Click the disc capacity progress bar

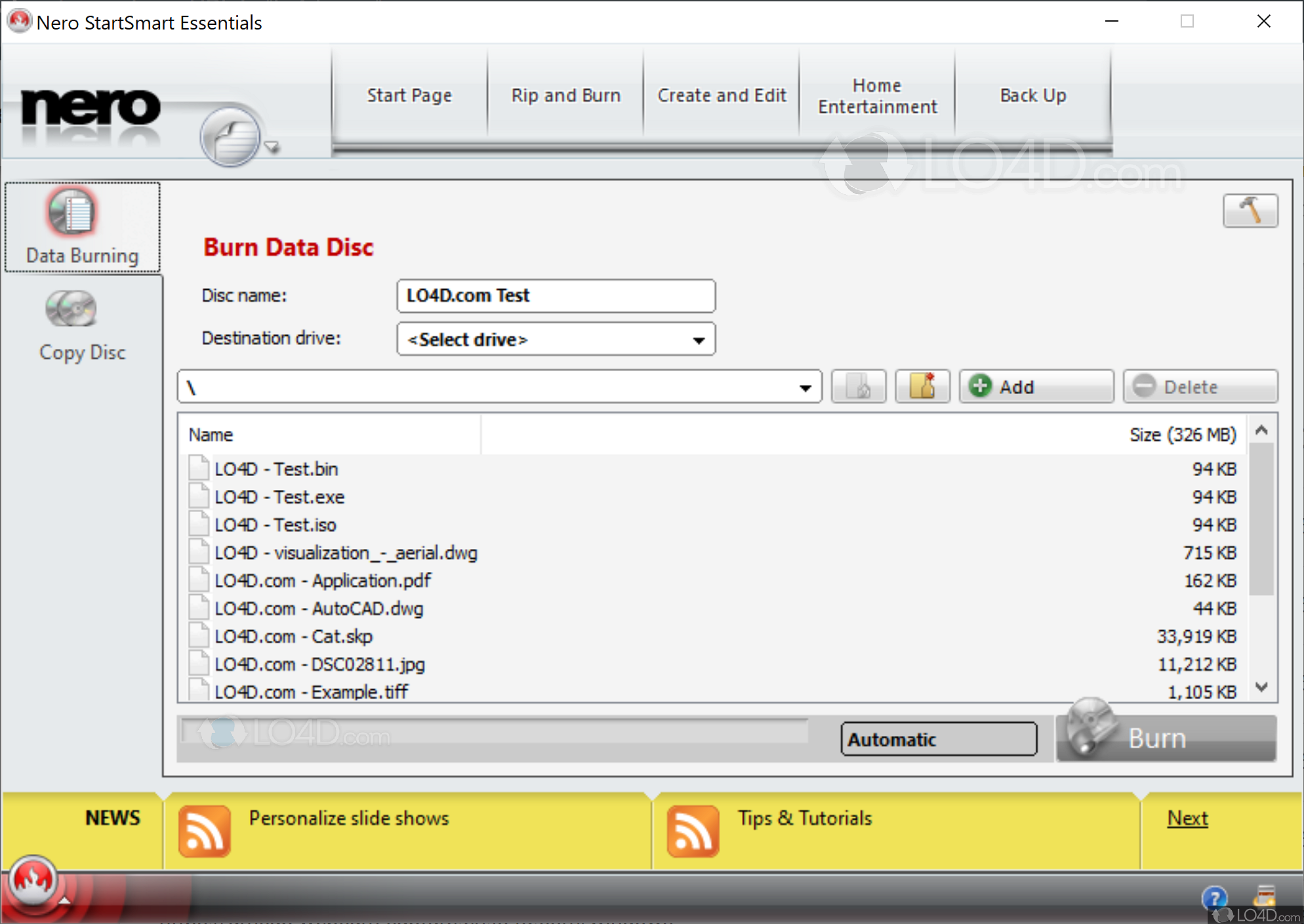tap(495, 731)
